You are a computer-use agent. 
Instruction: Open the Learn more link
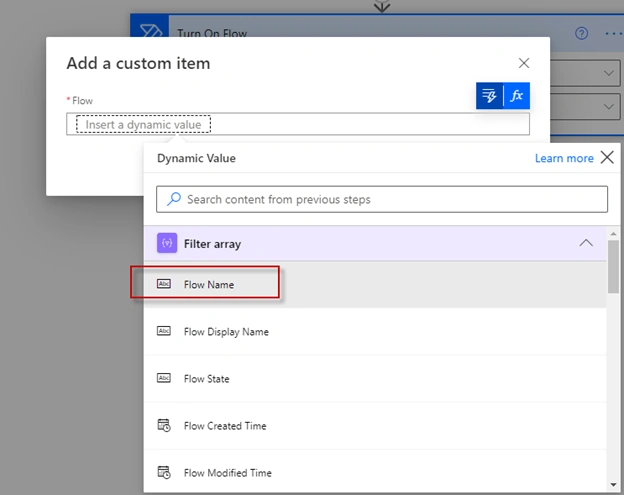(564, 158)
